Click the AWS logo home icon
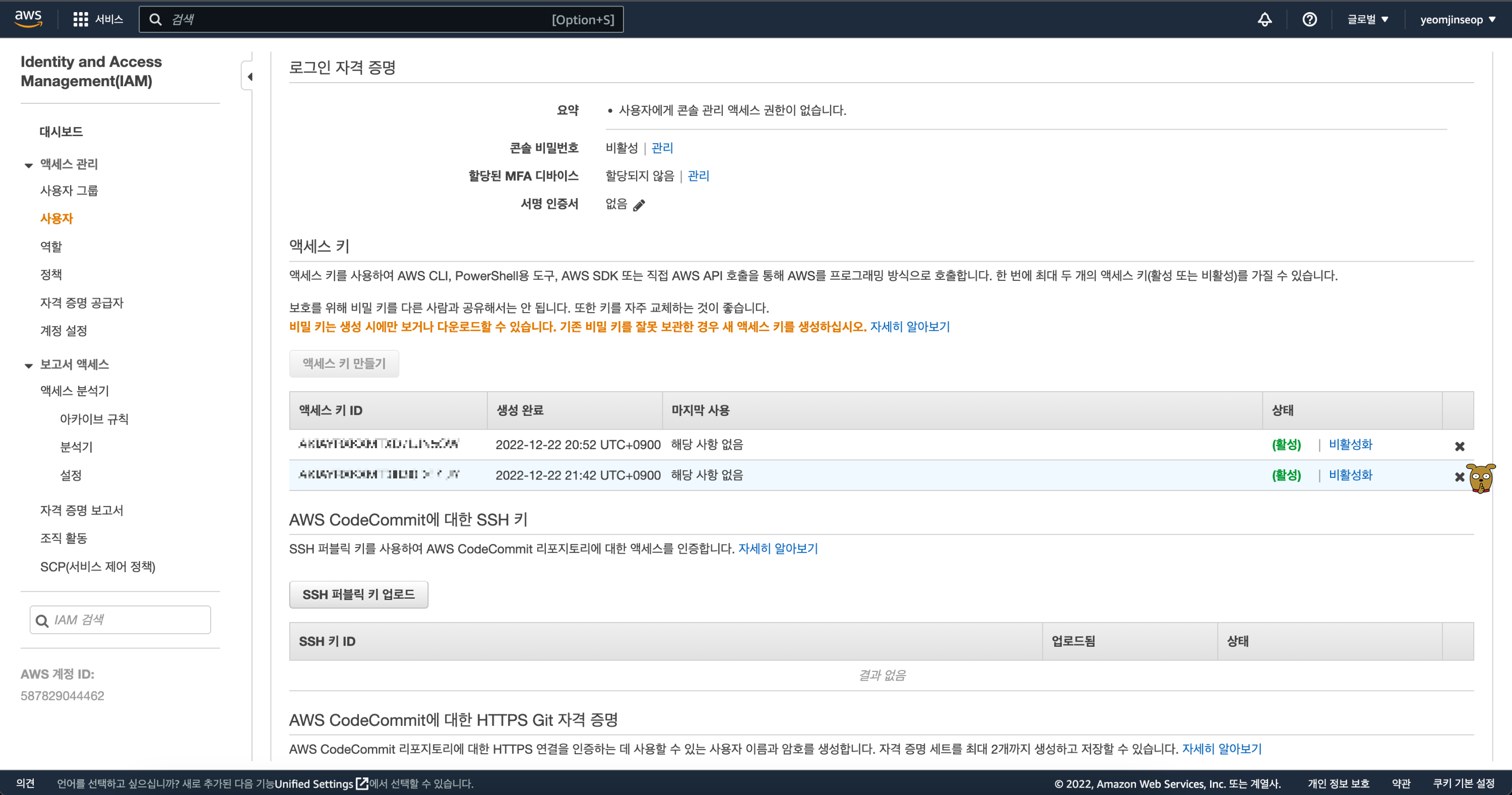The image size is (1512, 795). [28, 19]
